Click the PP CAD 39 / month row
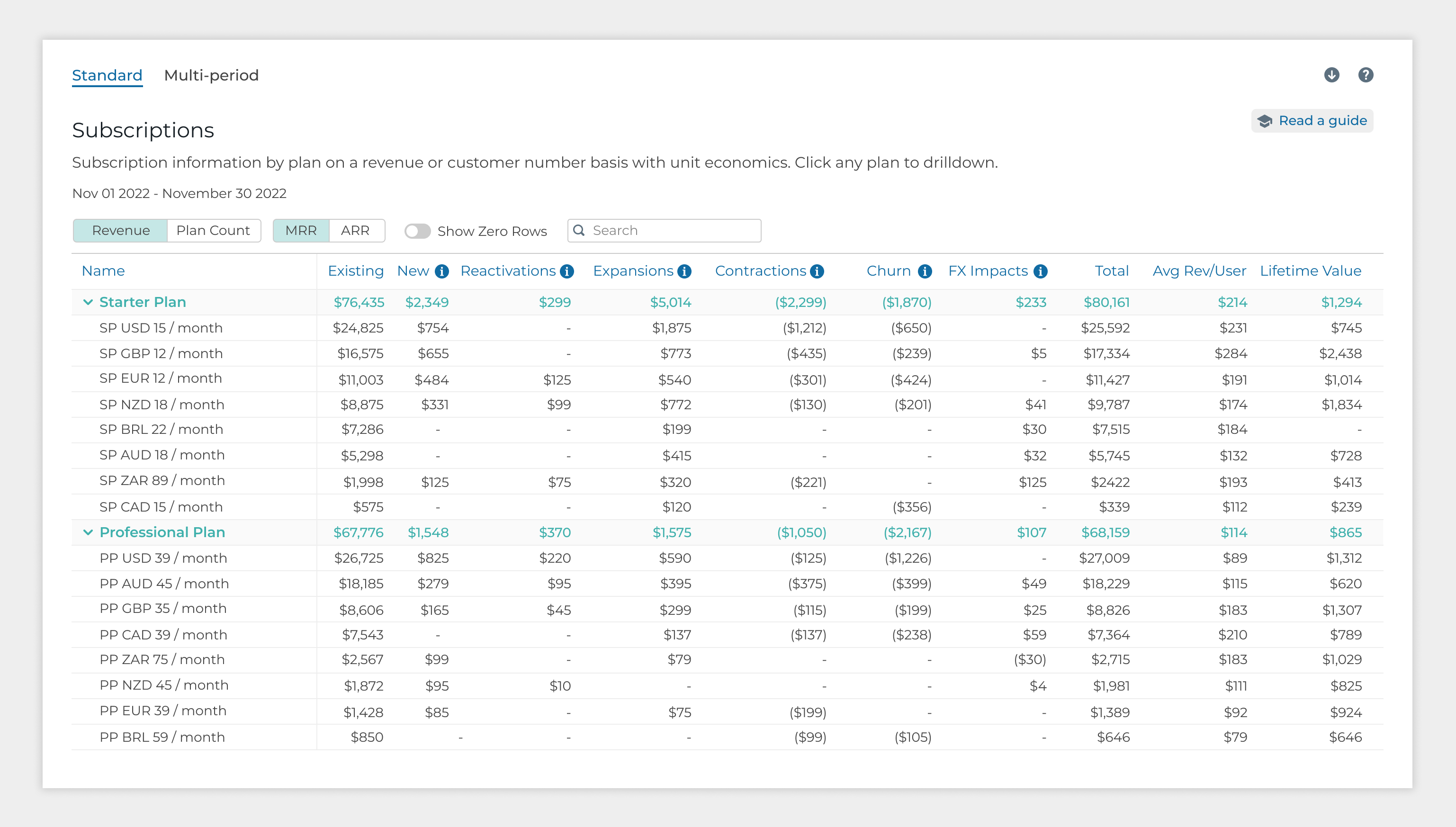 click(727, 634)
